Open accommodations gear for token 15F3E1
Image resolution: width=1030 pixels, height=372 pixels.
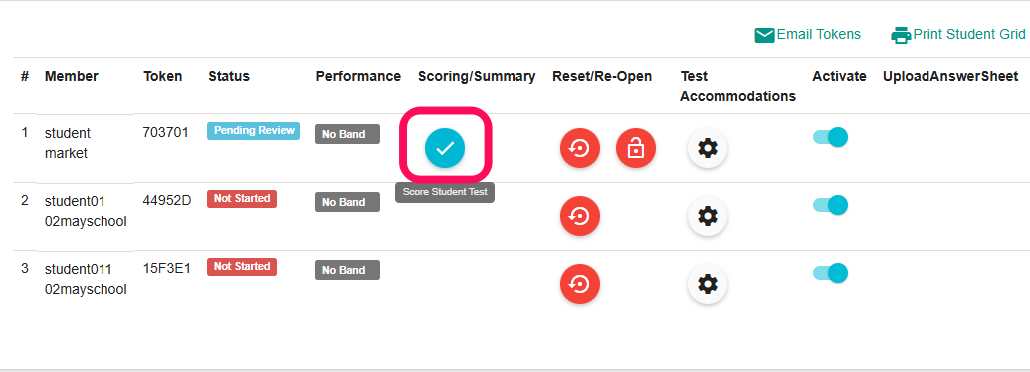click(x=707, y=284)
